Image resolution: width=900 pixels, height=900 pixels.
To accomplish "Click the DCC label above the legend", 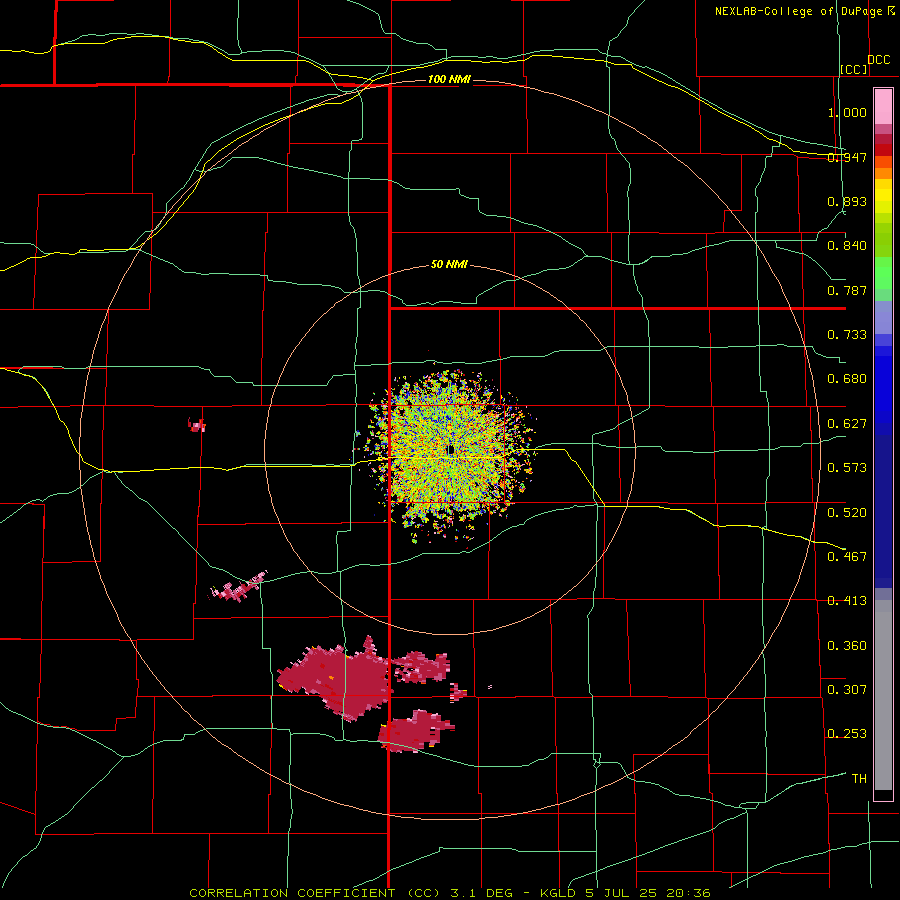I will [x=878, y=60].
